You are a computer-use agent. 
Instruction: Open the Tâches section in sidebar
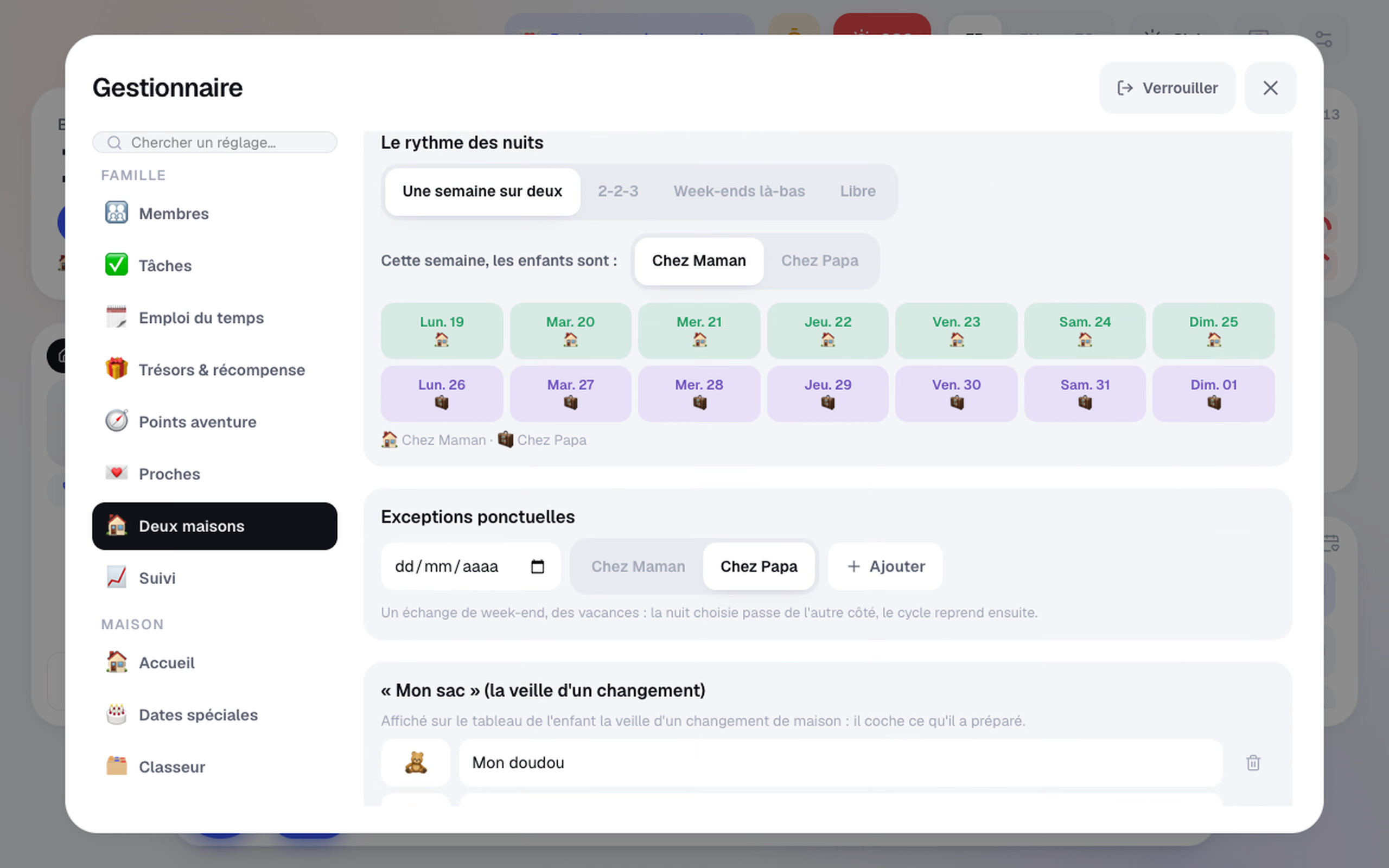214,266
